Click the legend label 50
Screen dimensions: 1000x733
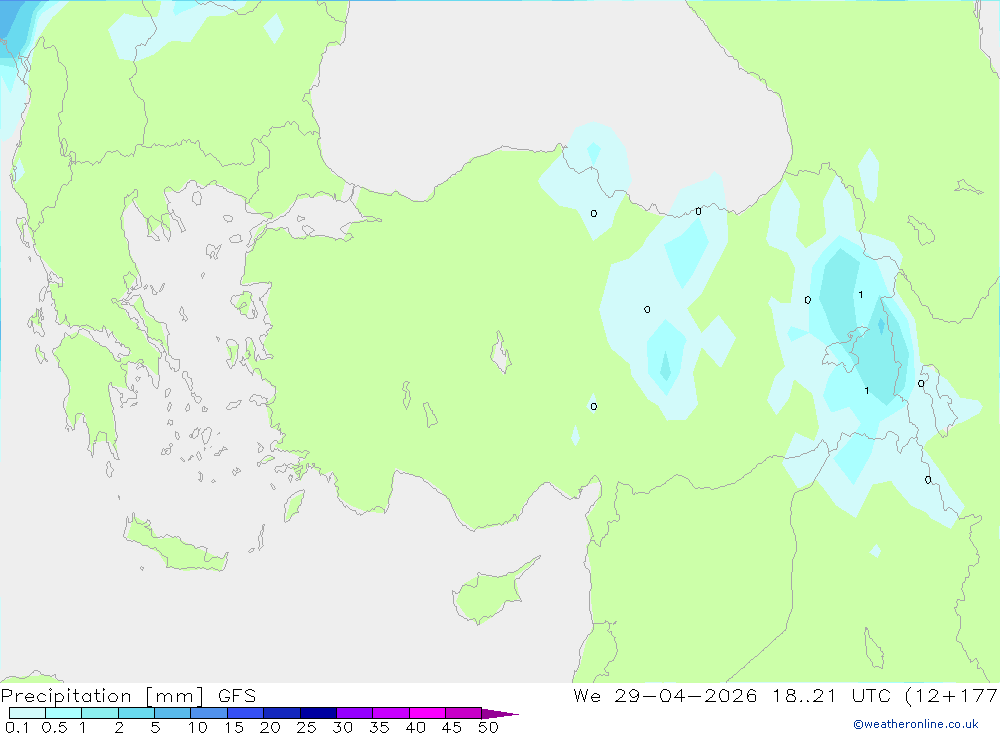tap(489, 727)
